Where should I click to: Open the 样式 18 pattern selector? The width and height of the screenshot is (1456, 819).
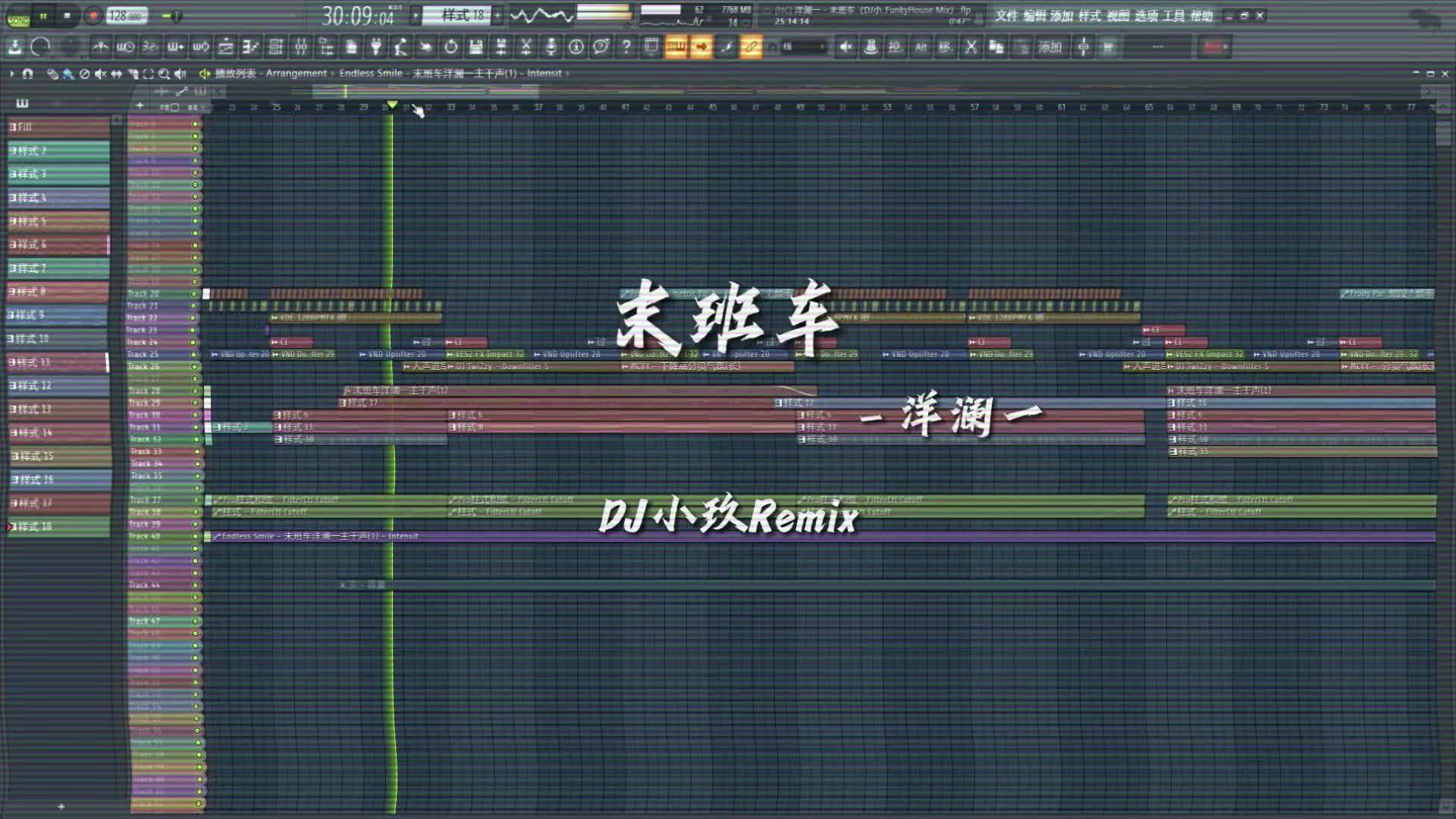coord(458,15)
